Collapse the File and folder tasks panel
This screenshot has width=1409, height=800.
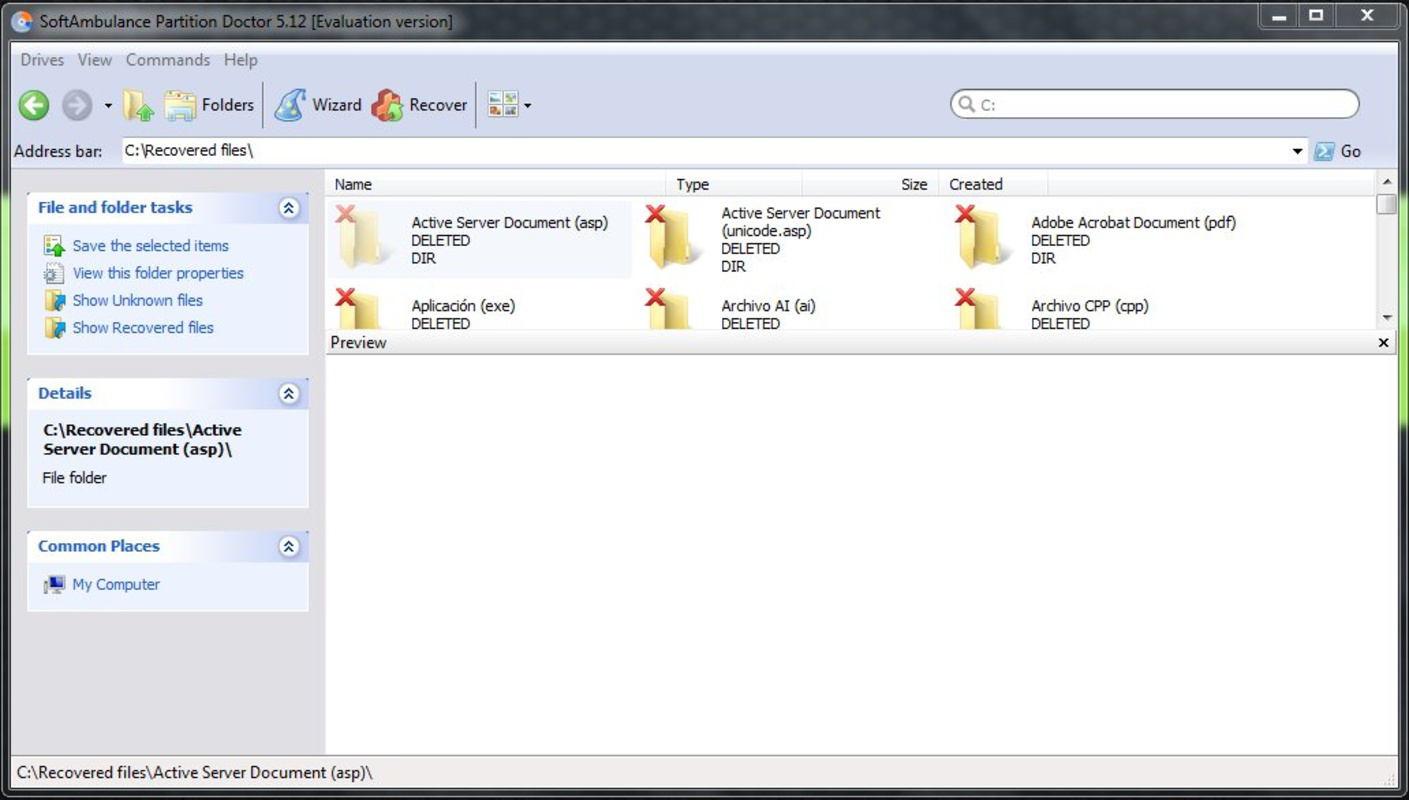289,208
